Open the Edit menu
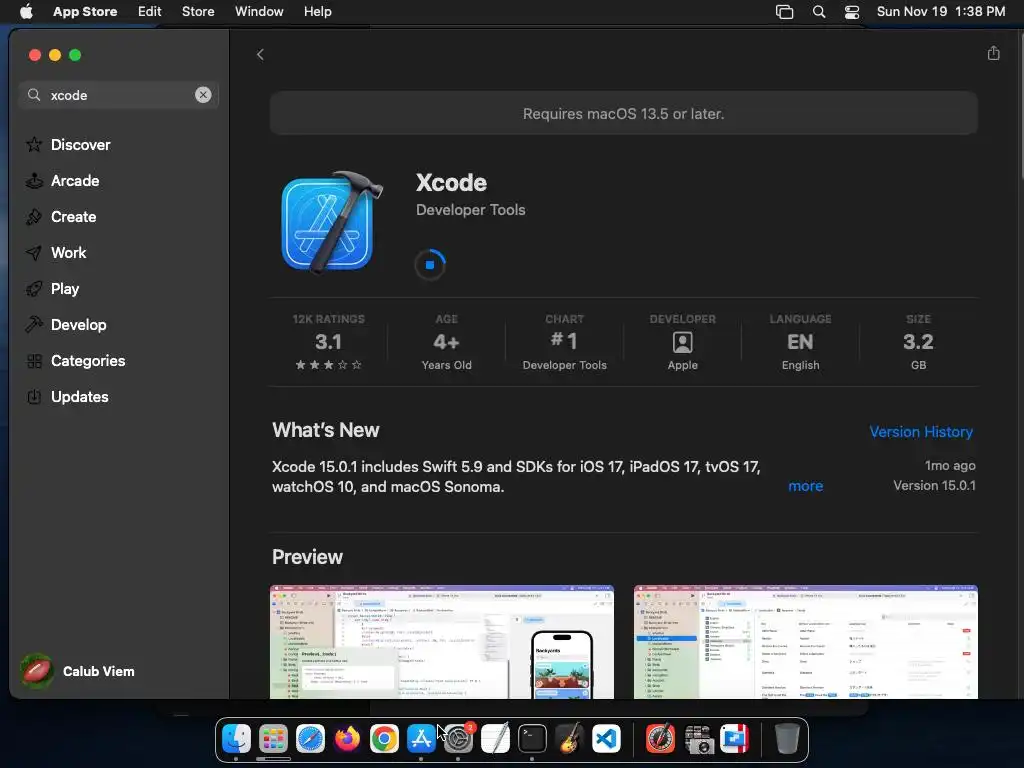 tap(150, 11)
